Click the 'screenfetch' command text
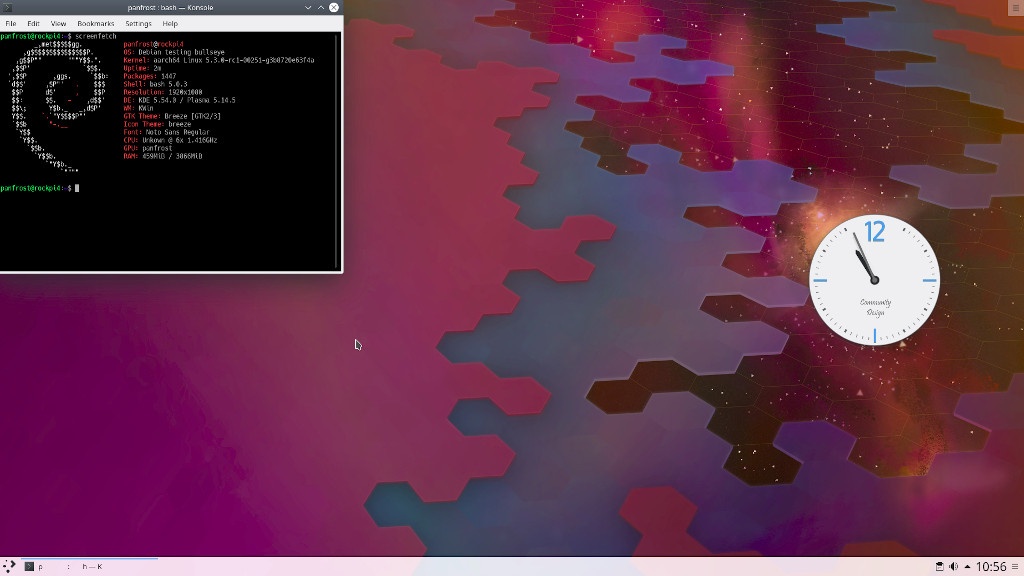The width and height of the screenshot is (1024, 576). [96, 36]
